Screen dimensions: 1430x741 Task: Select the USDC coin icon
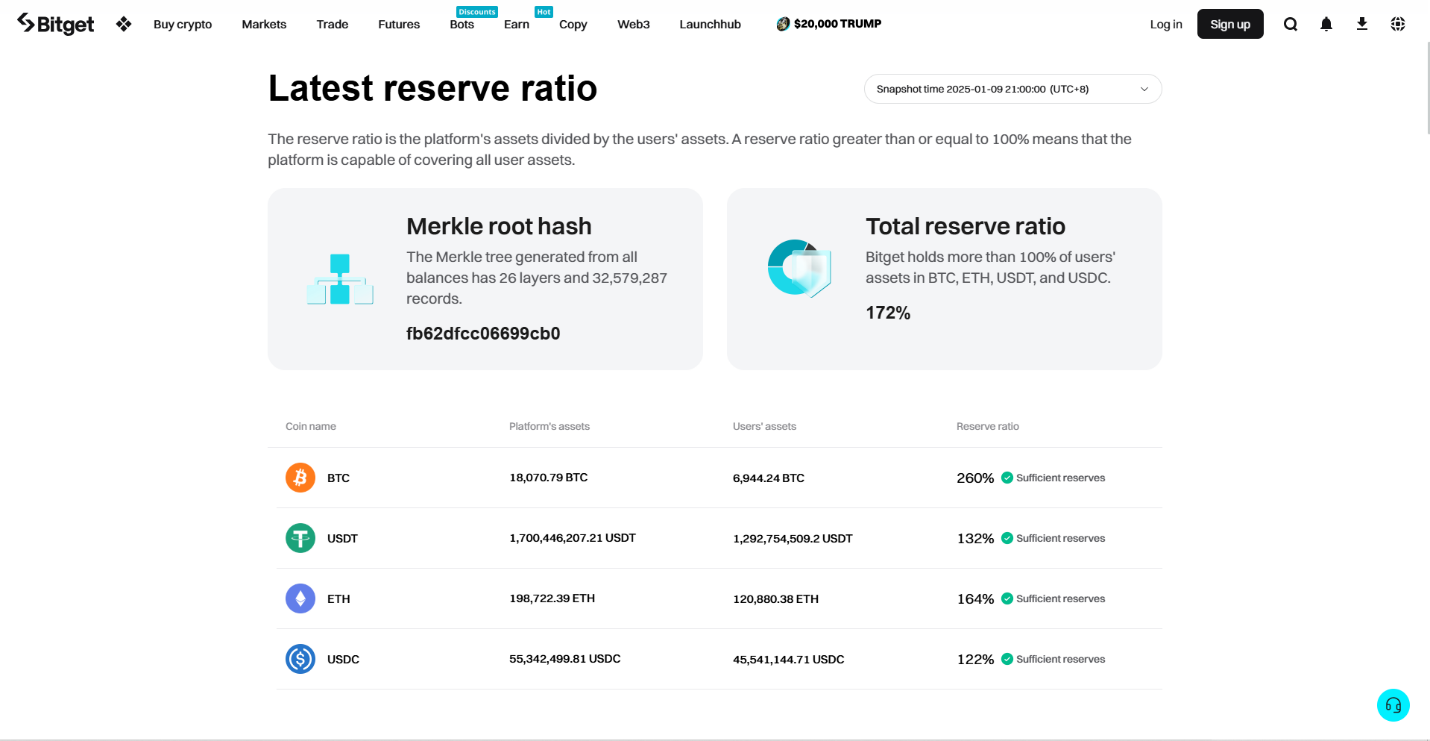pyautogui.click(x=299, y=659)
